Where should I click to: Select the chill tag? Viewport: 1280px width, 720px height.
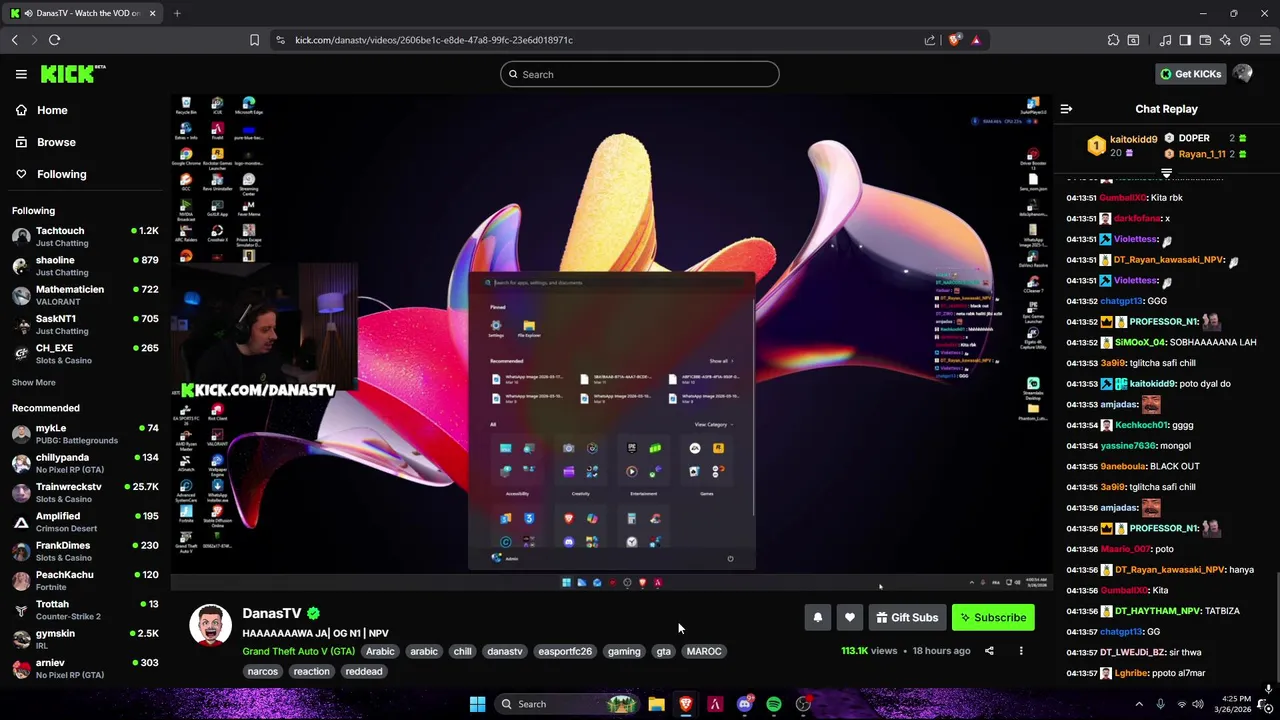[462, 651]
